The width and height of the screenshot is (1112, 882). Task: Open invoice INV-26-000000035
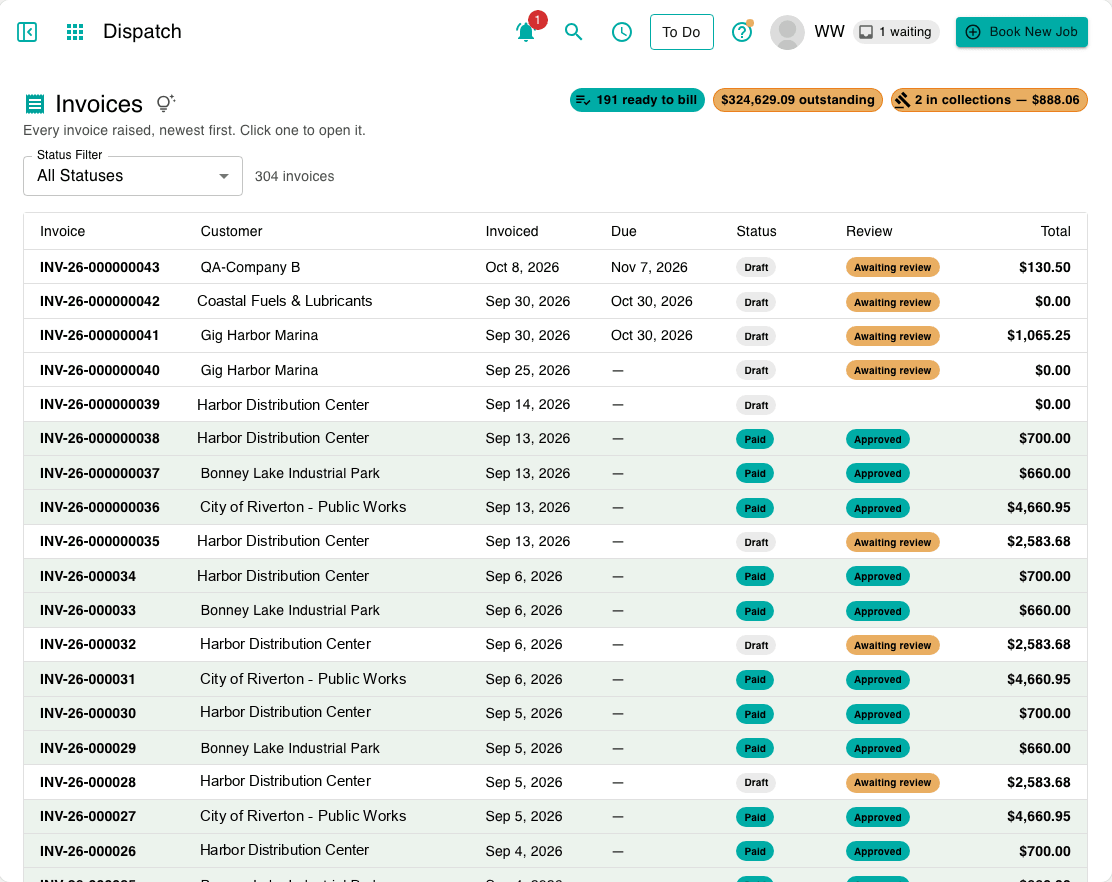[x=555, y=541]
